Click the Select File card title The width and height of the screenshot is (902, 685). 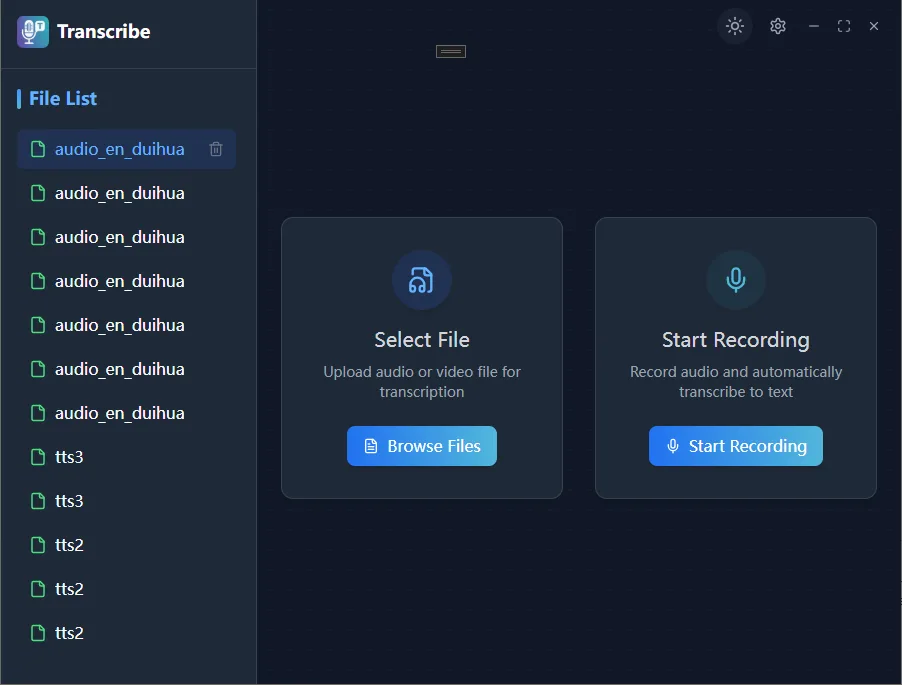422,340
